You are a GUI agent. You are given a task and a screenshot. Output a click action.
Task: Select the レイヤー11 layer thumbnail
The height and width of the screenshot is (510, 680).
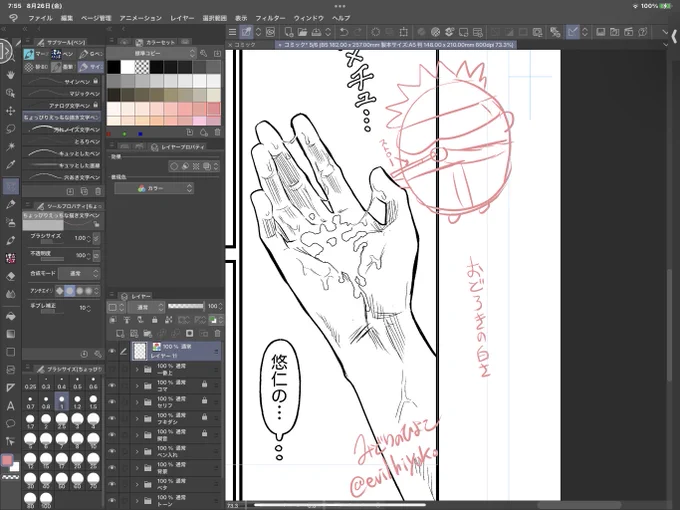140,351
